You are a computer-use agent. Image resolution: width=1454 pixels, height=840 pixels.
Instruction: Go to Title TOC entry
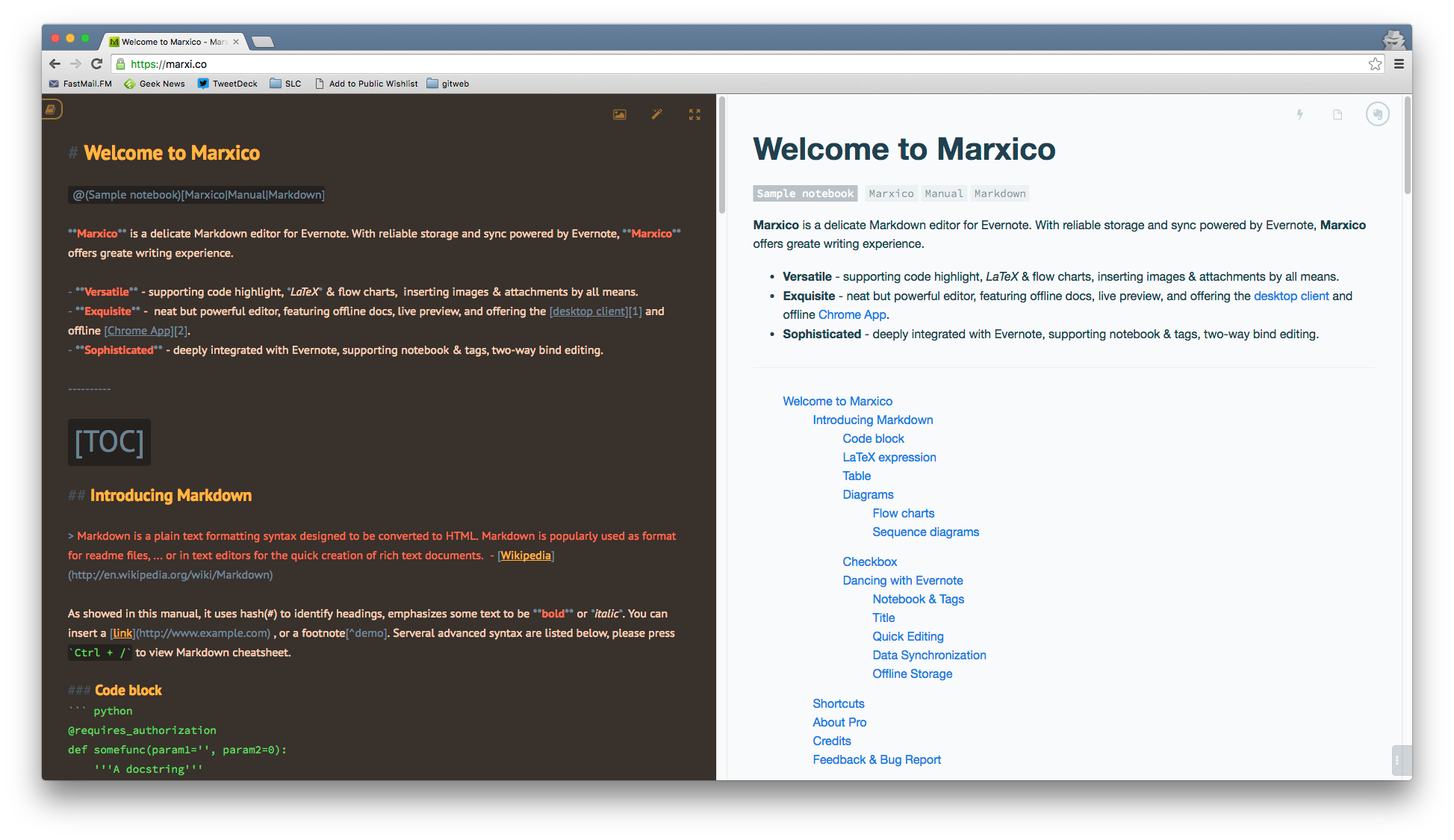click(883, 617)
